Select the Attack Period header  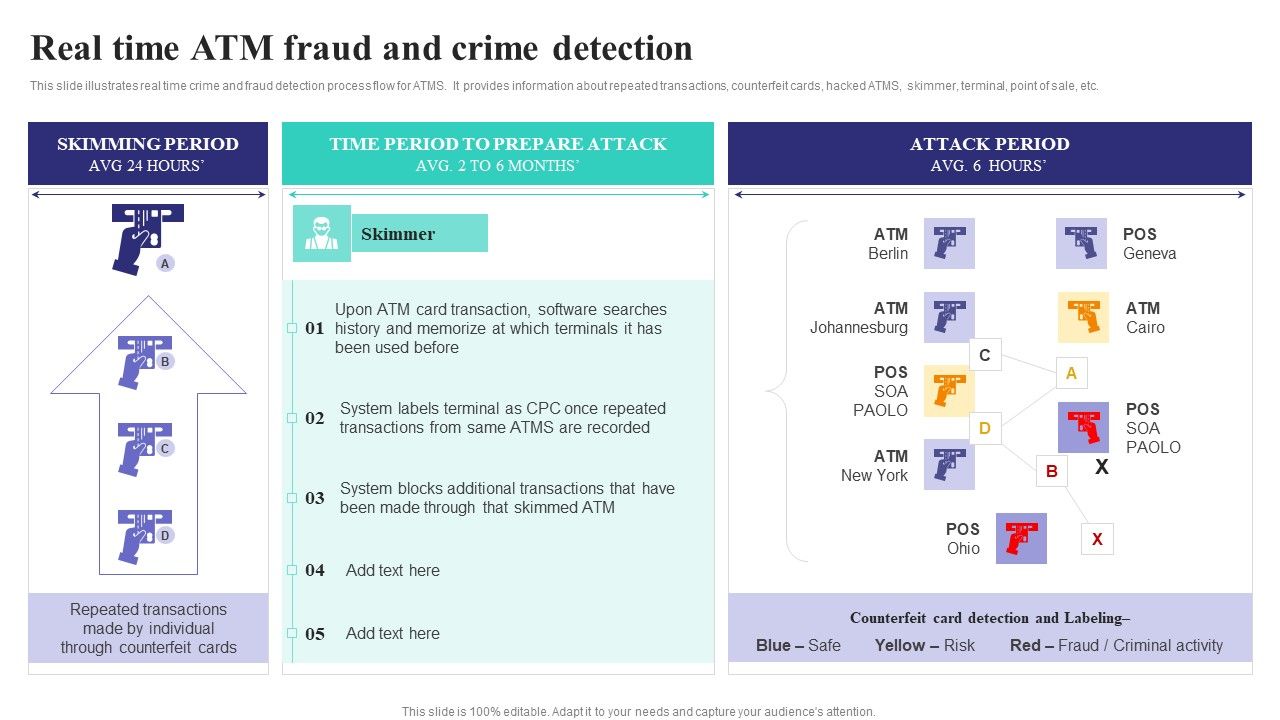989,153
